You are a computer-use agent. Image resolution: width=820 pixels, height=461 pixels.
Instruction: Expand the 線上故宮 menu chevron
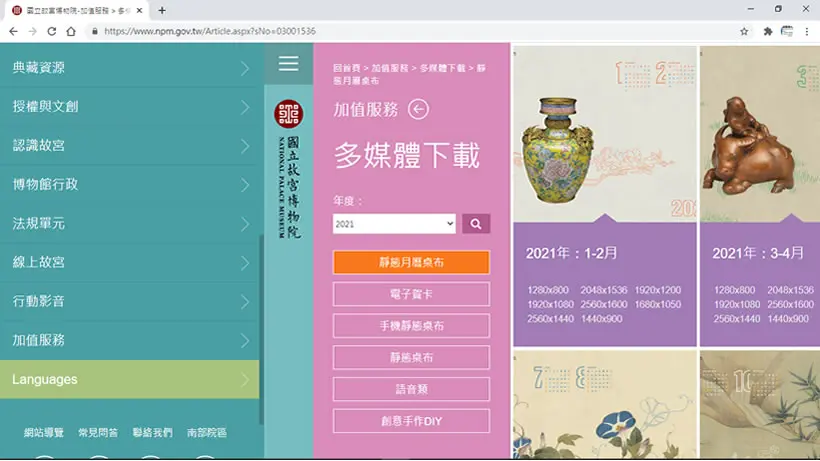pyautogui.click(x=245, y=262)
